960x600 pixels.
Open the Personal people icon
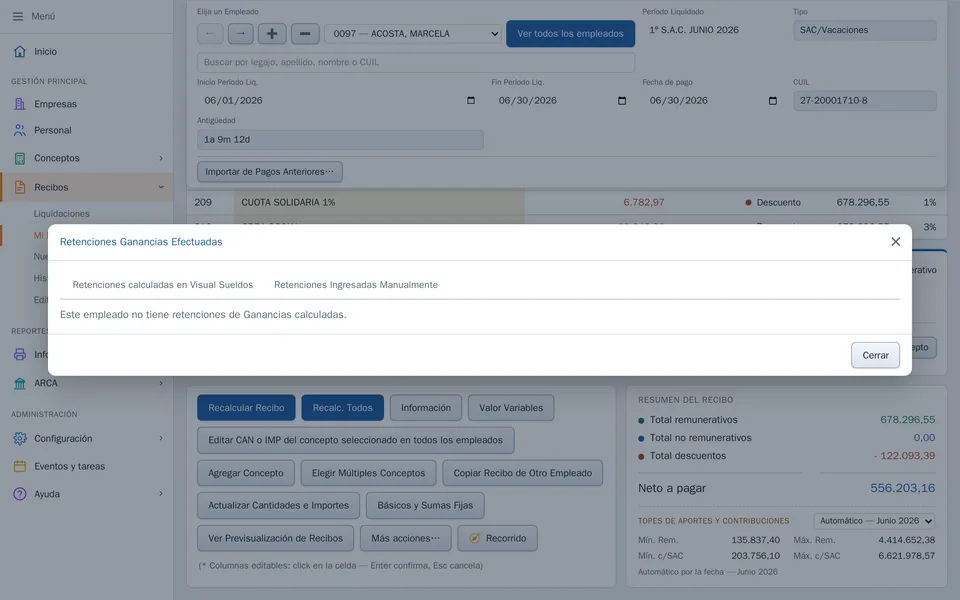[20, 130]
